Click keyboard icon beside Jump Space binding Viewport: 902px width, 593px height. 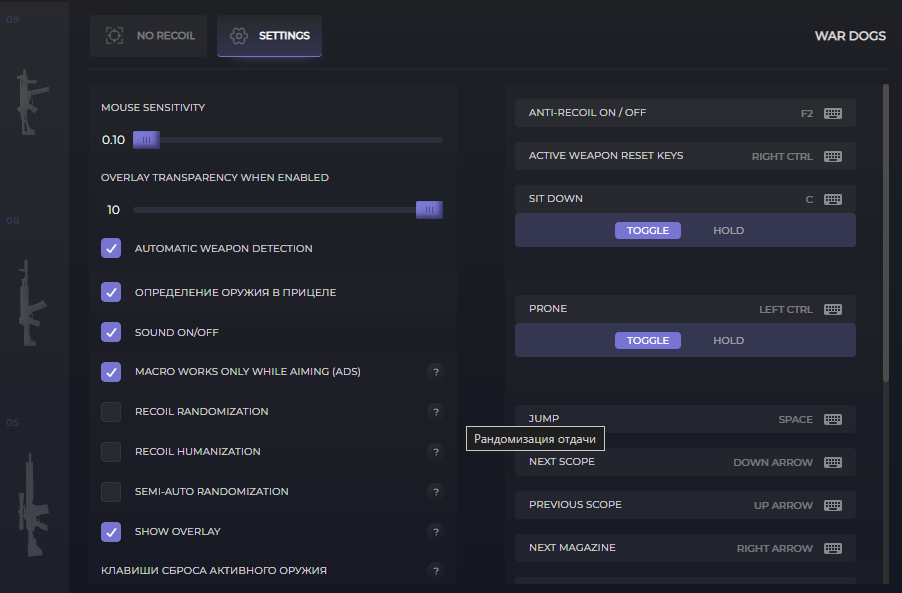[x=832, y=419]
